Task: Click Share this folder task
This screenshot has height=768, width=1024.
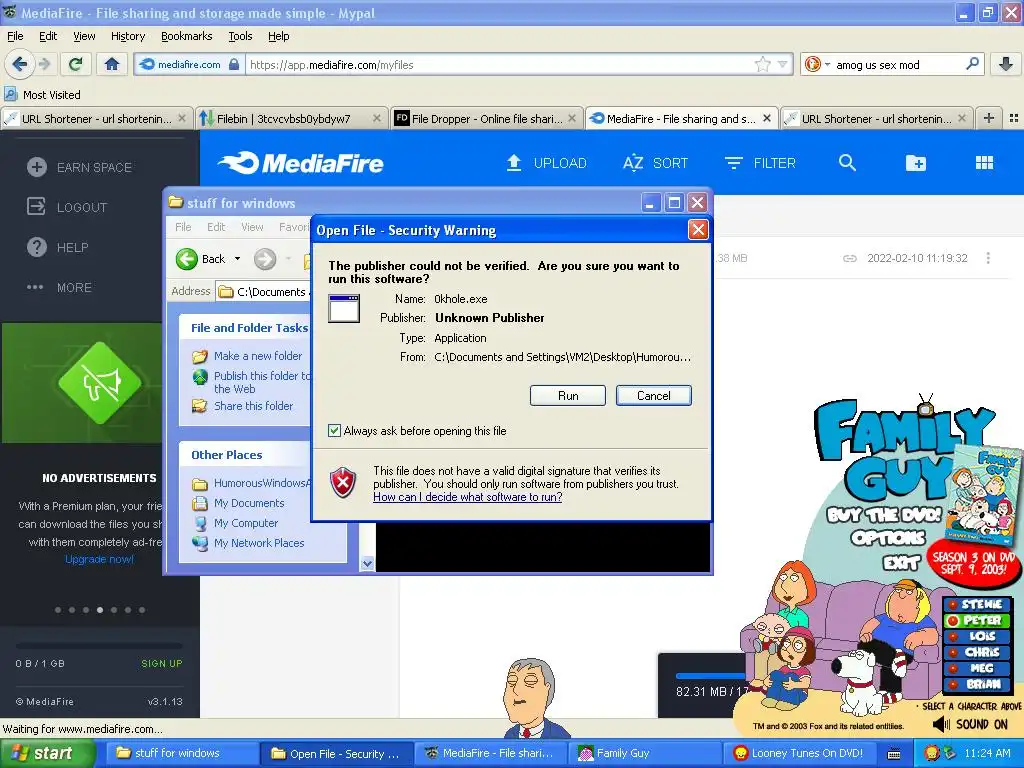Action: (x=253, y=406)
